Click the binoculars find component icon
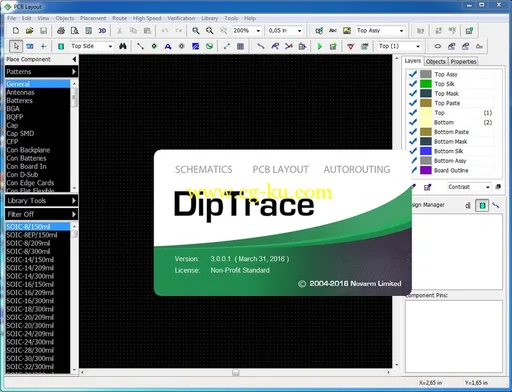Image resolution: width=512 pixels, height=392 pixels. (123, 46)
